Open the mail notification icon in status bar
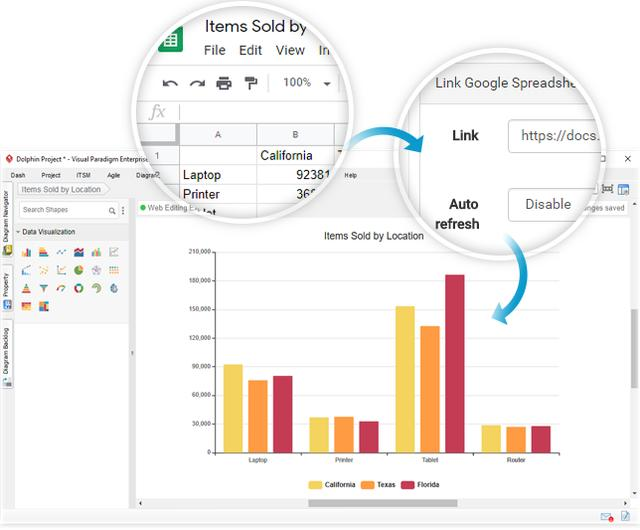The image size is (640, 530). pyautogui.click(x=607, y=517)
